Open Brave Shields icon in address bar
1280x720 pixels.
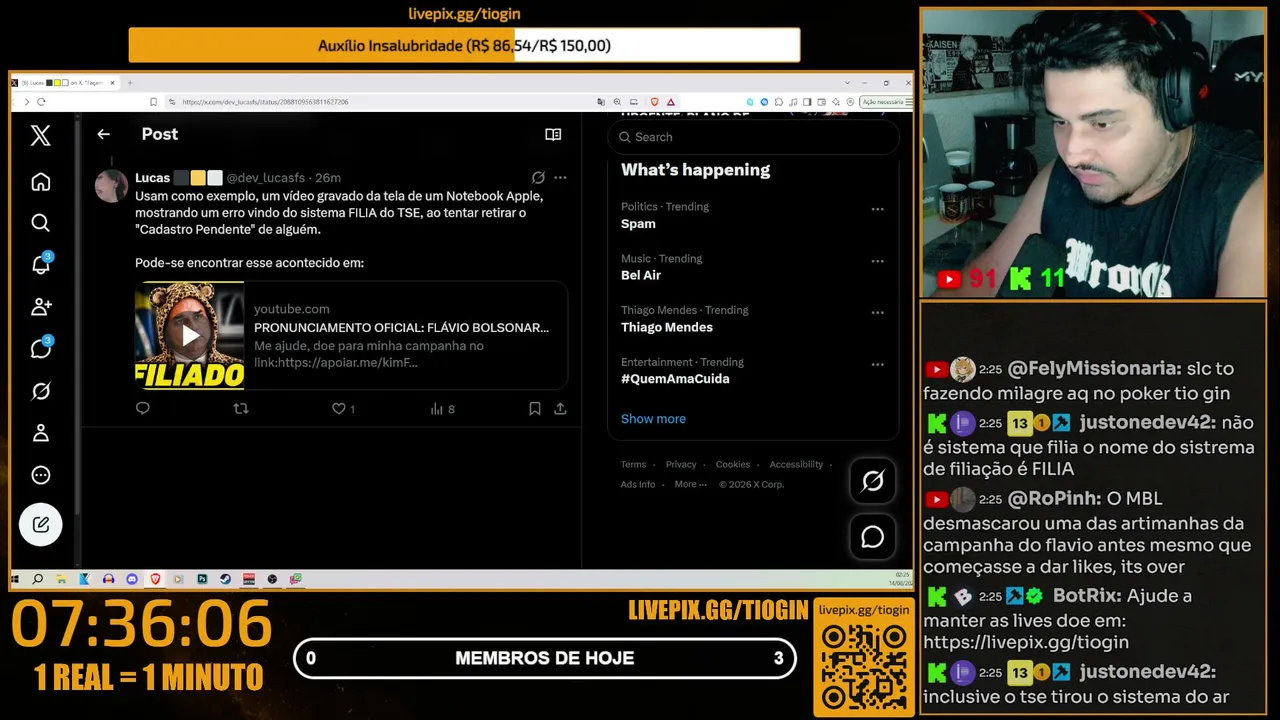655,102
